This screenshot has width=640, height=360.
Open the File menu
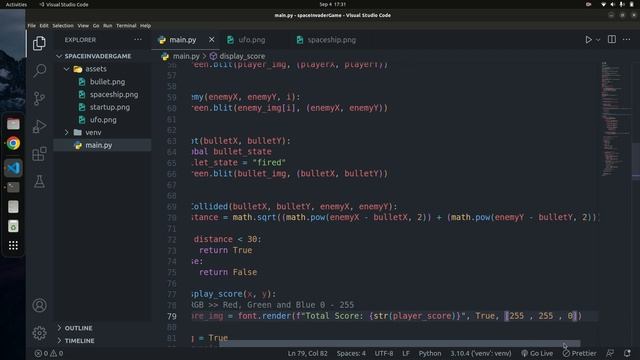(31, 25)
